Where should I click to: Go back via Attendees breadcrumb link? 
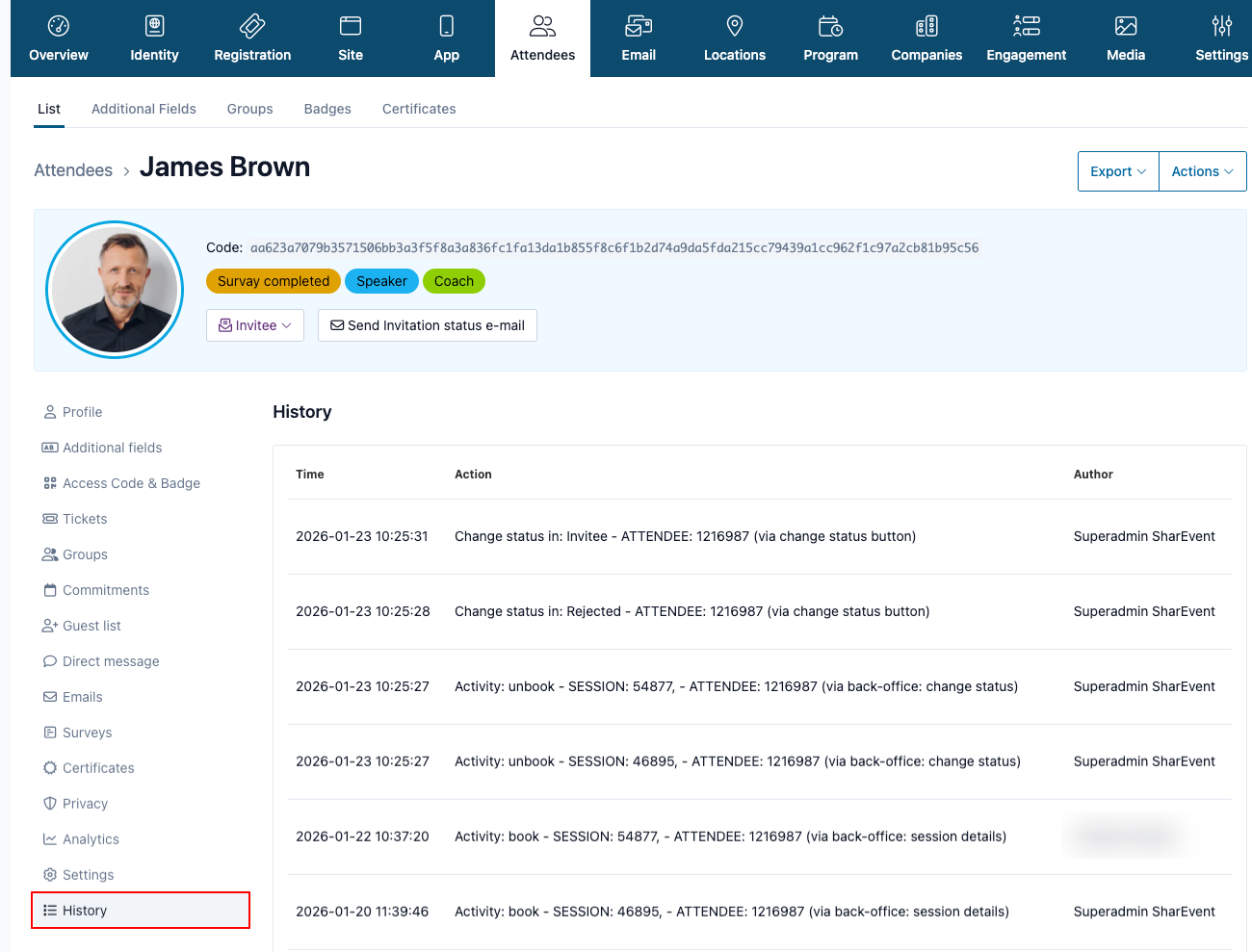[73, 170]
